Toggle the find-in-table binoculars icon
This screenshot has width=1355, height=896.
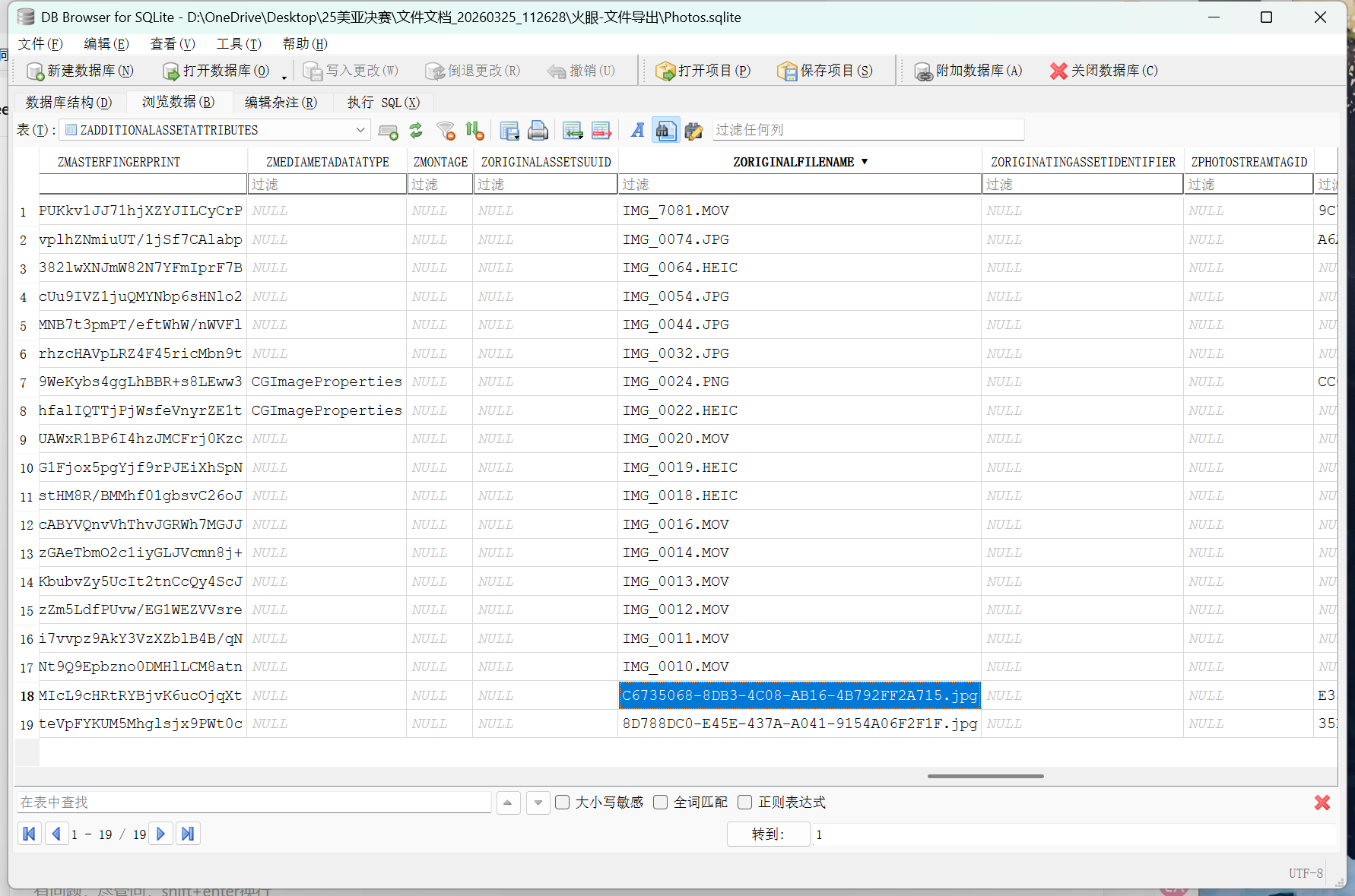click(x=665, y=131)
